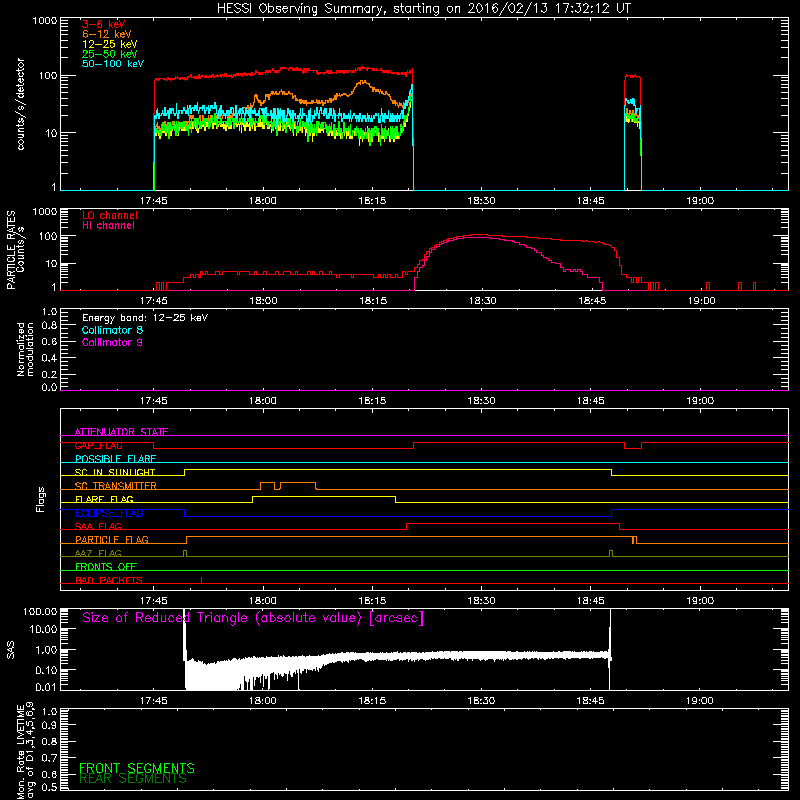Click the Normalized modulation axis label
Image resolution: width=800 pixels, height=800 pixels.
pos(24,349)
